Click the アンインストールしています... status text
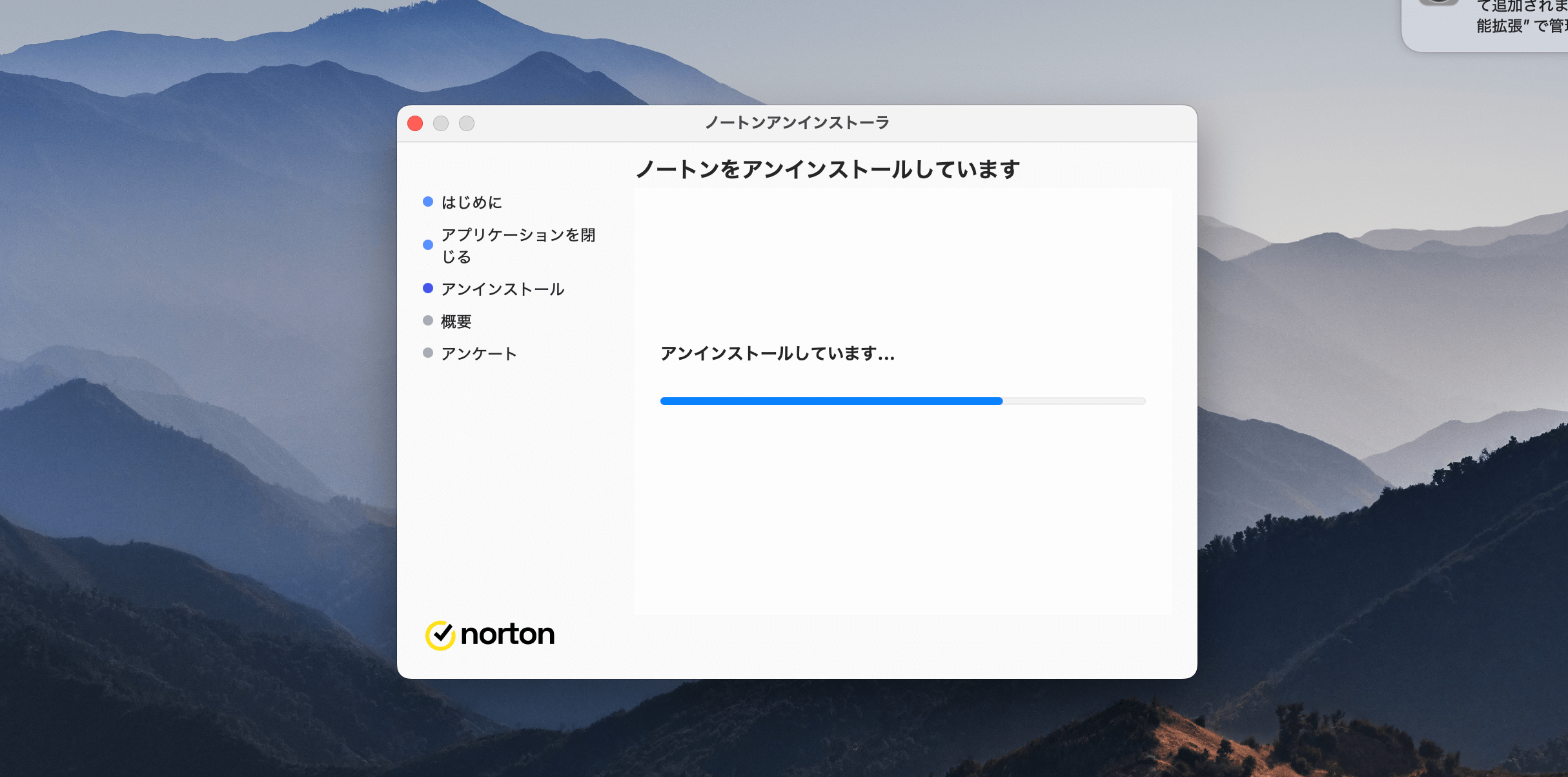1568x777 pixels. (x=777, y=353)
